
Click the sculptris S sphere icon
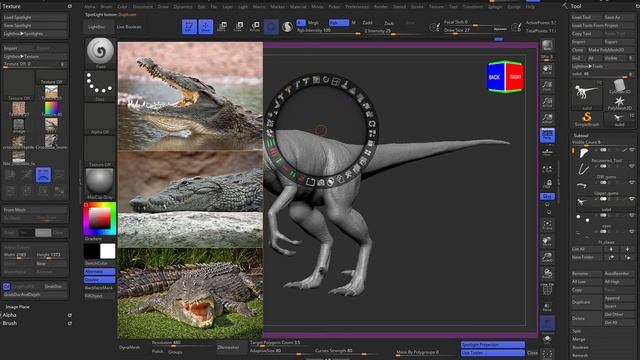[287, 27]
